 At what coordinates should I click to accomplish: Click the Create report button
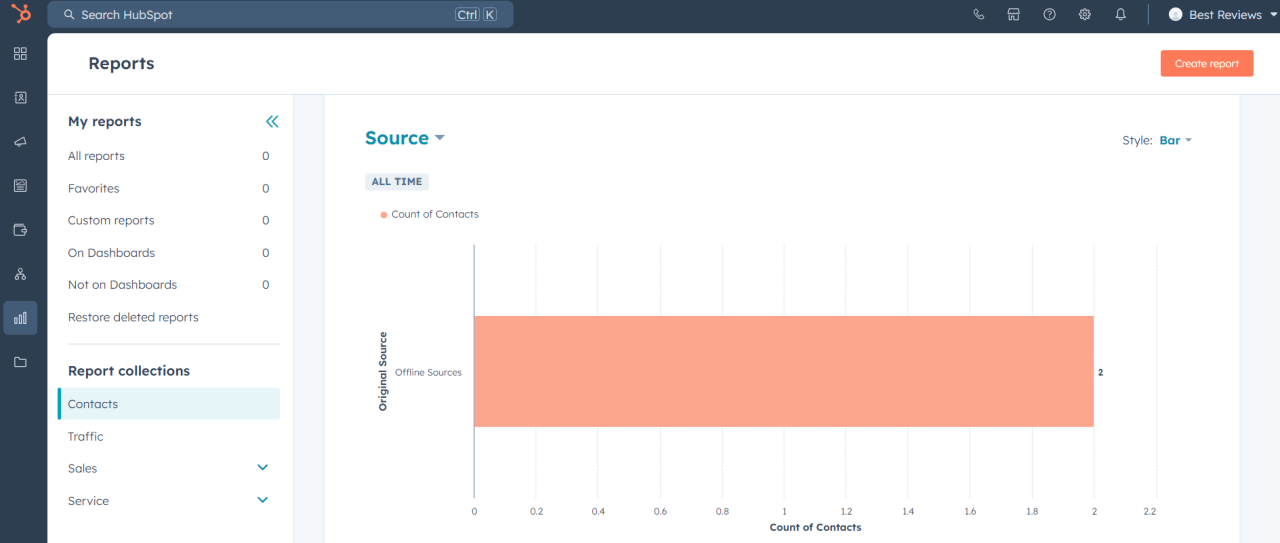(1207, 63)
